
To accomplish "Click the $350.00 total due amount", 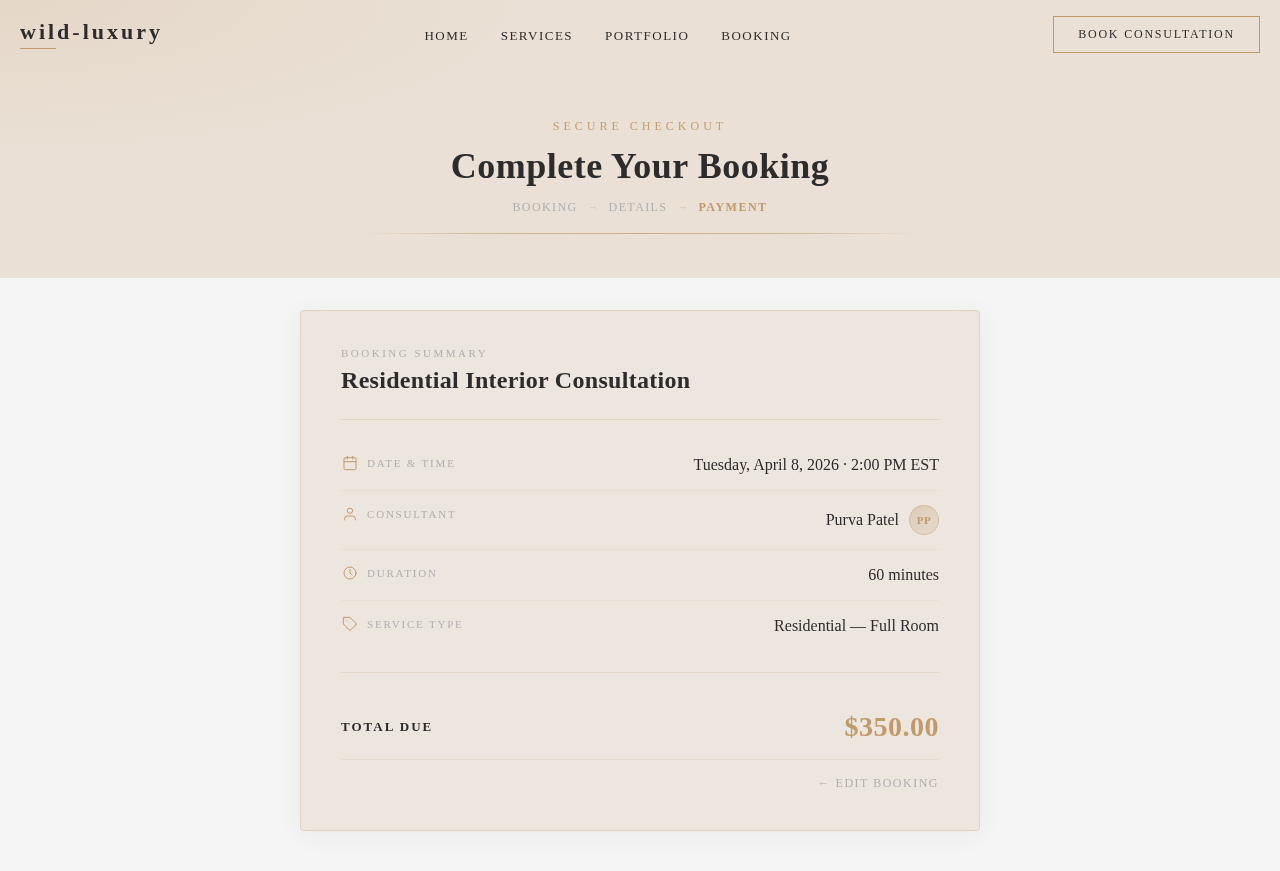I will [x=891, y=727].
